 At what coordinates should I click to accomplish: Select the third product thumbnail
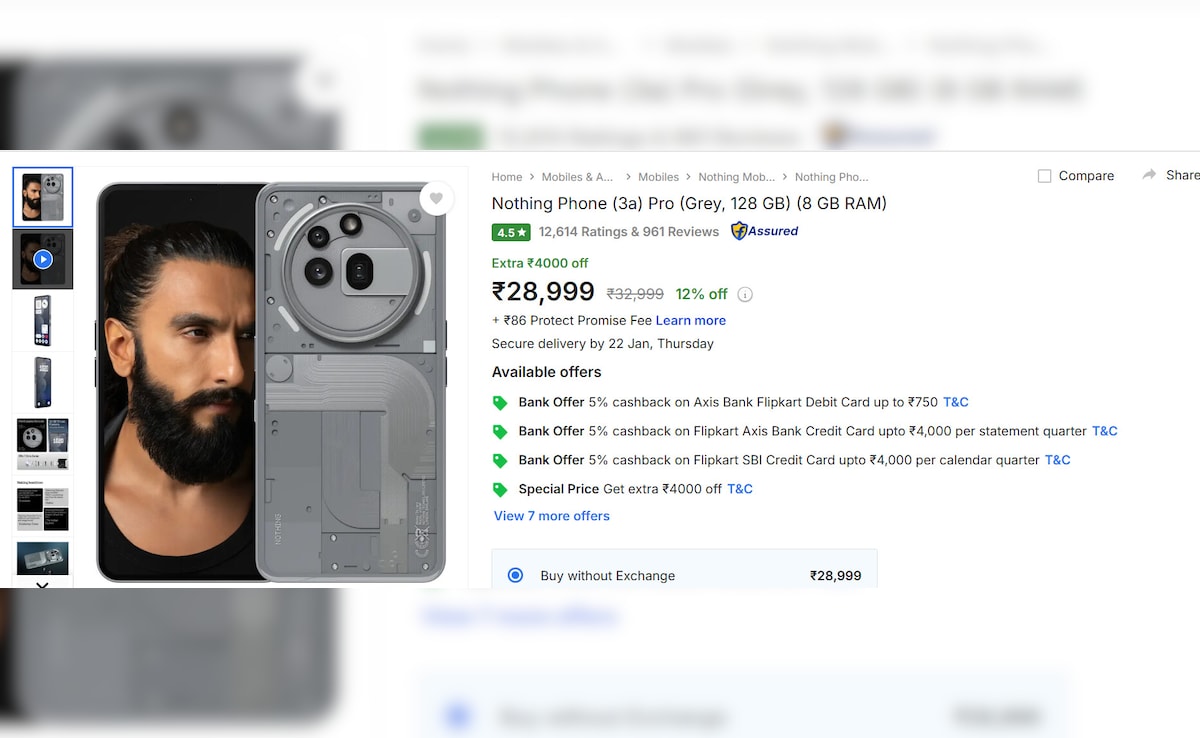click(42, 320)
